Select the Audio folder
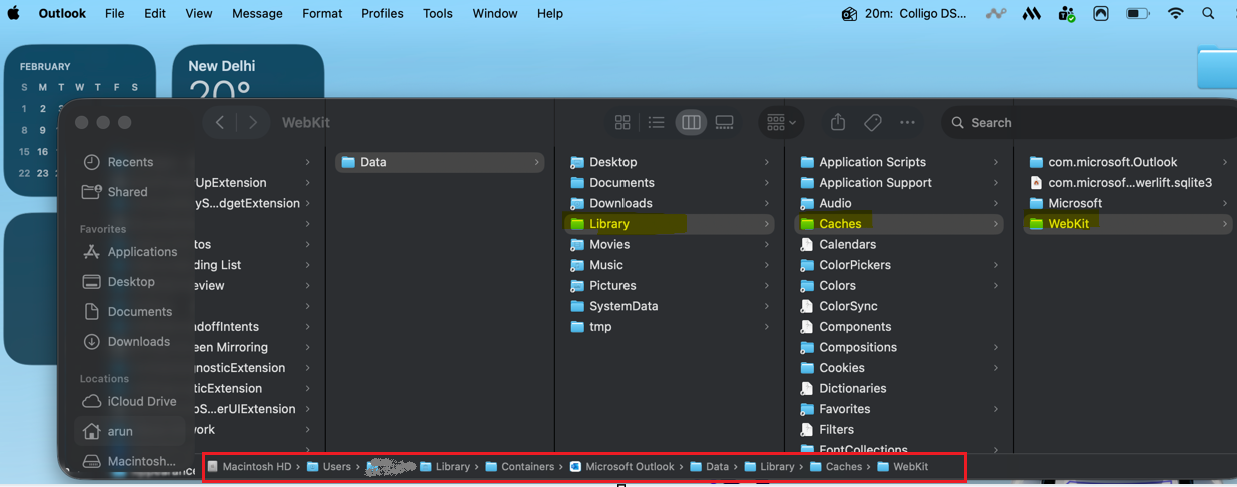This screenshot has width=1237, height=487. pyautogui.click(x=899, y=203)
